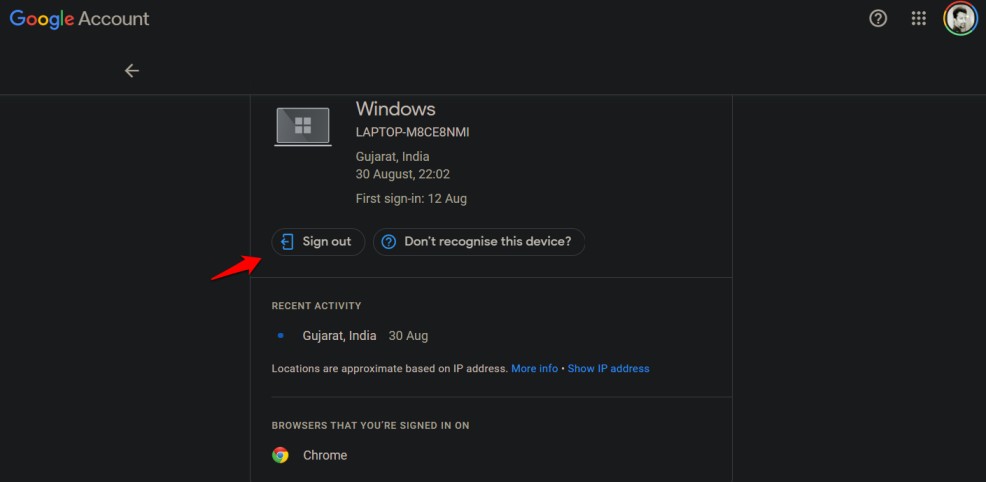Click the blue dot in Recent Activity
Image resolution: width=986 pixels, height=482 pixels.
point(280,336)
